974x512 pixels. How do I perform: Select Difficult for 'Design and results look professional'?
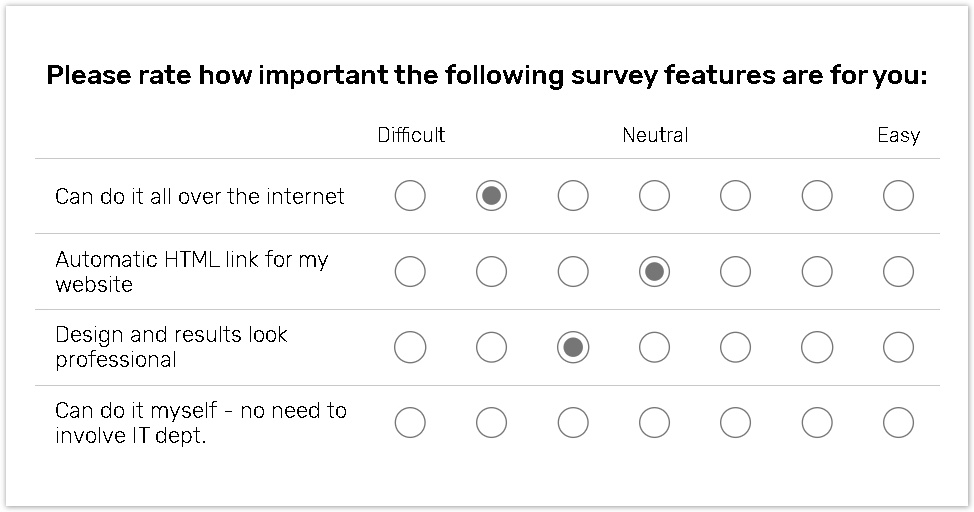point(410,347)
